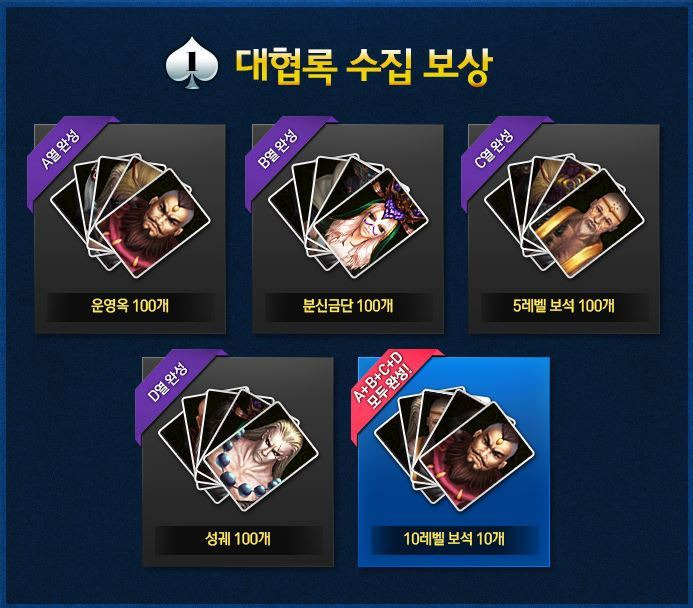Open the bearded warrior card stack in A열
Viewport: 693px width, 608px height.
(152, 223)
